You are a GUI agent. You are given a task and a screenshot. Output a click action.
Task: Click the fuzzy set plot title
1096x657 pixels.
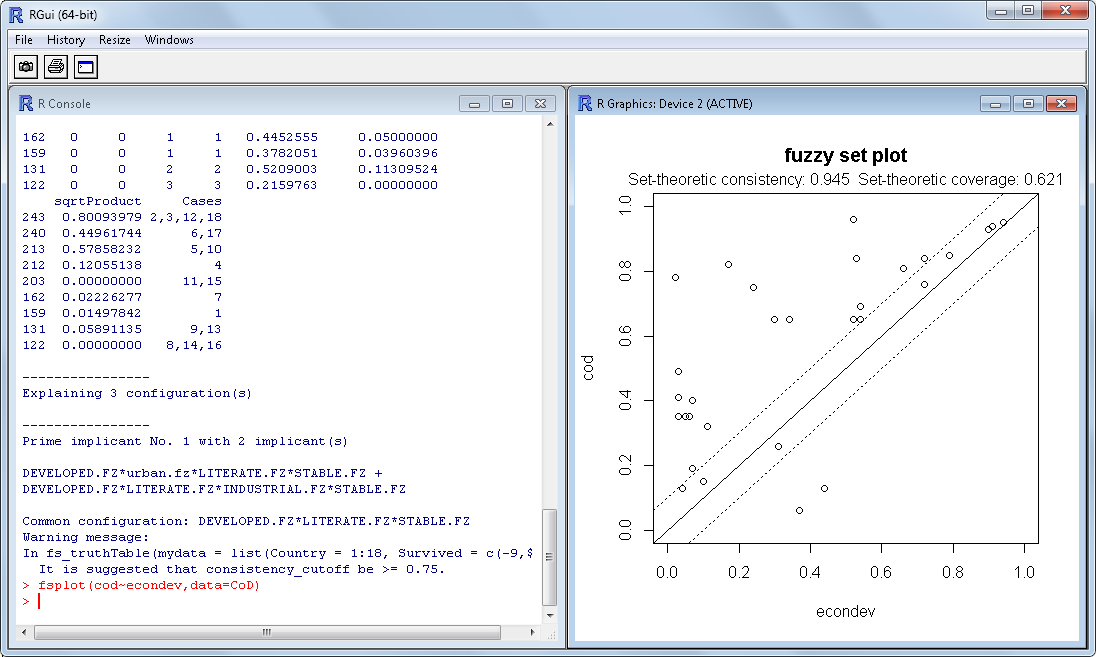pos(845,156)
